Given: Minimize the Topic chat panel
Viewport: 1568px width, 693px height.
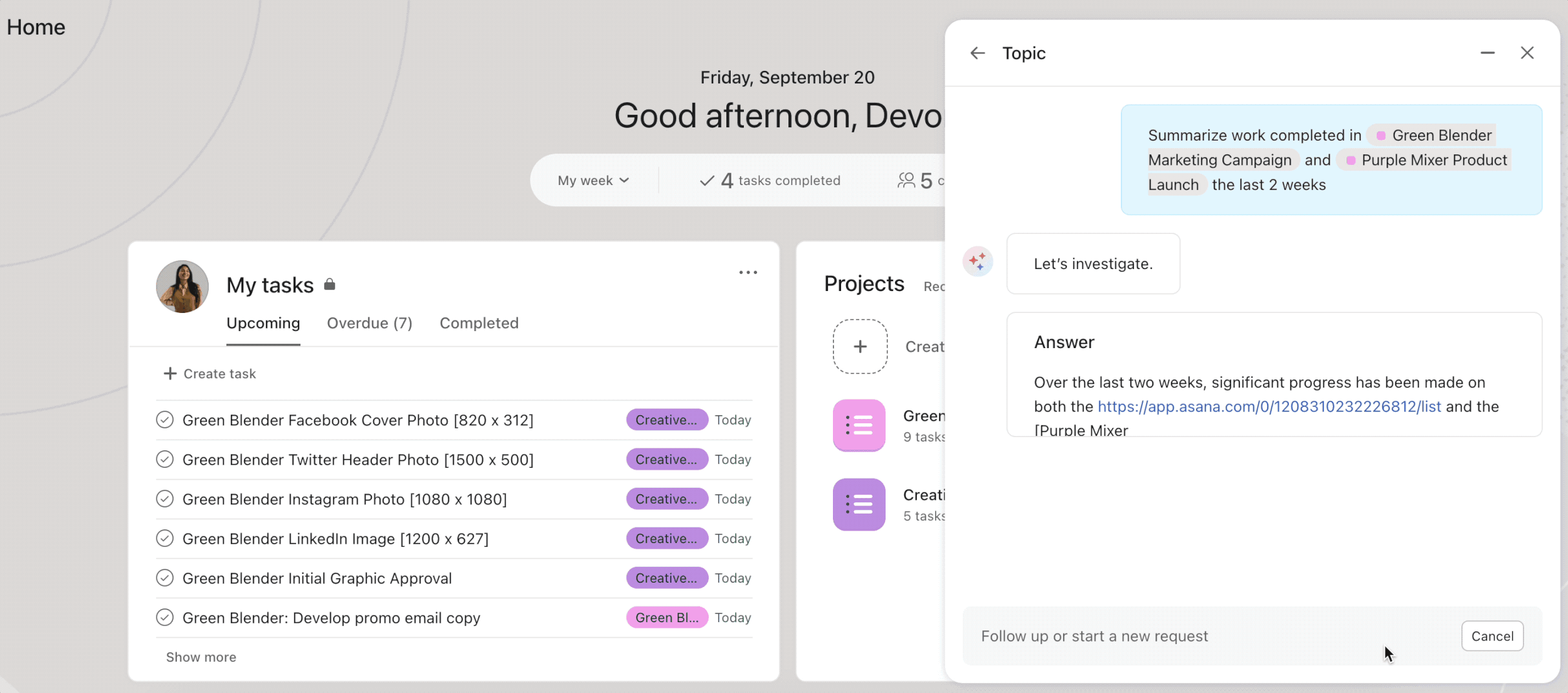Looking at the screenshot, I should 1487,53.
